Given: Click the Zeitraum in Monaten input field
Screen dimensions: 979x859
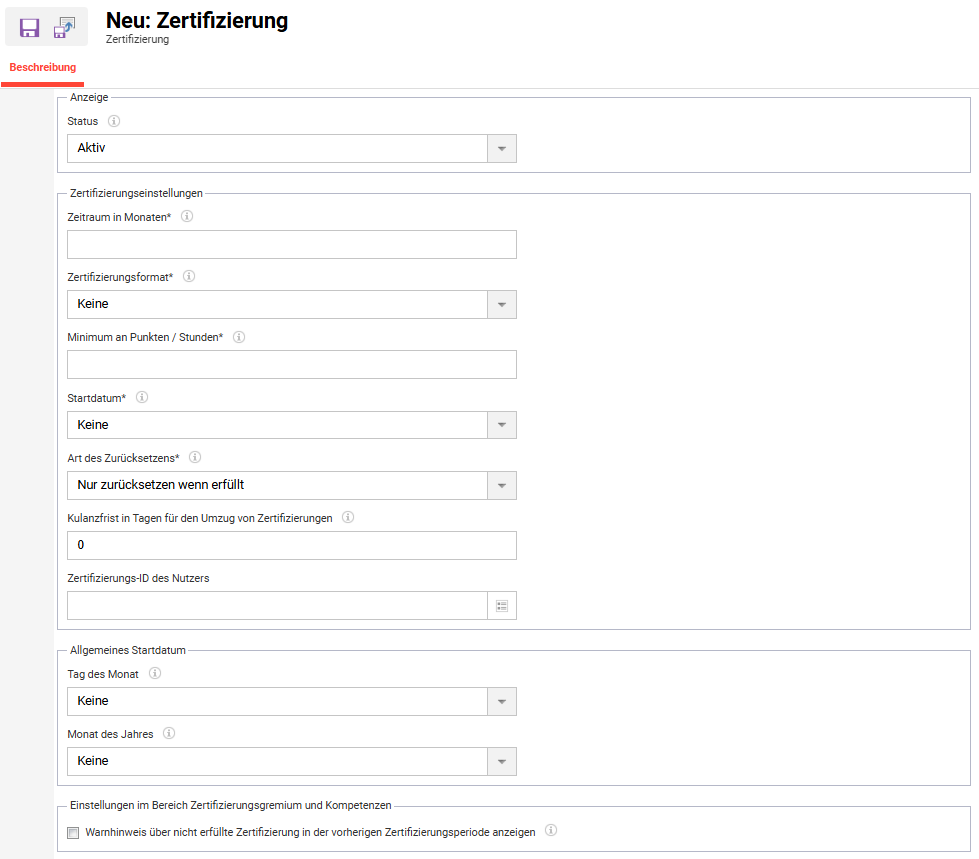Looking at the screenshot, I should tap(292, 245).
